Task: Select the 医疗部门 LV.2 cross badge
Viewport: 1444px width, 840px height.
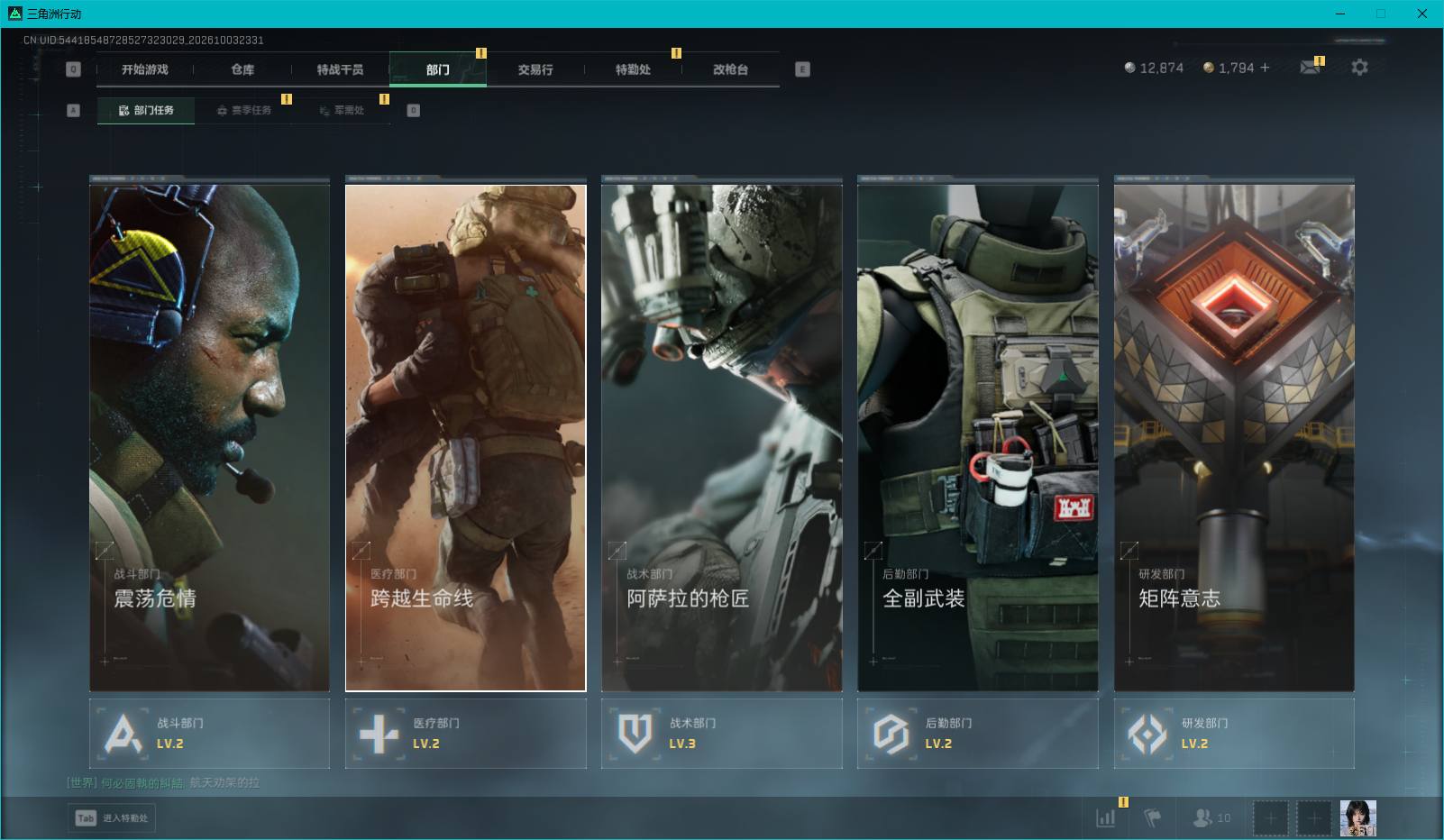Action: click(x=466, y=734)
